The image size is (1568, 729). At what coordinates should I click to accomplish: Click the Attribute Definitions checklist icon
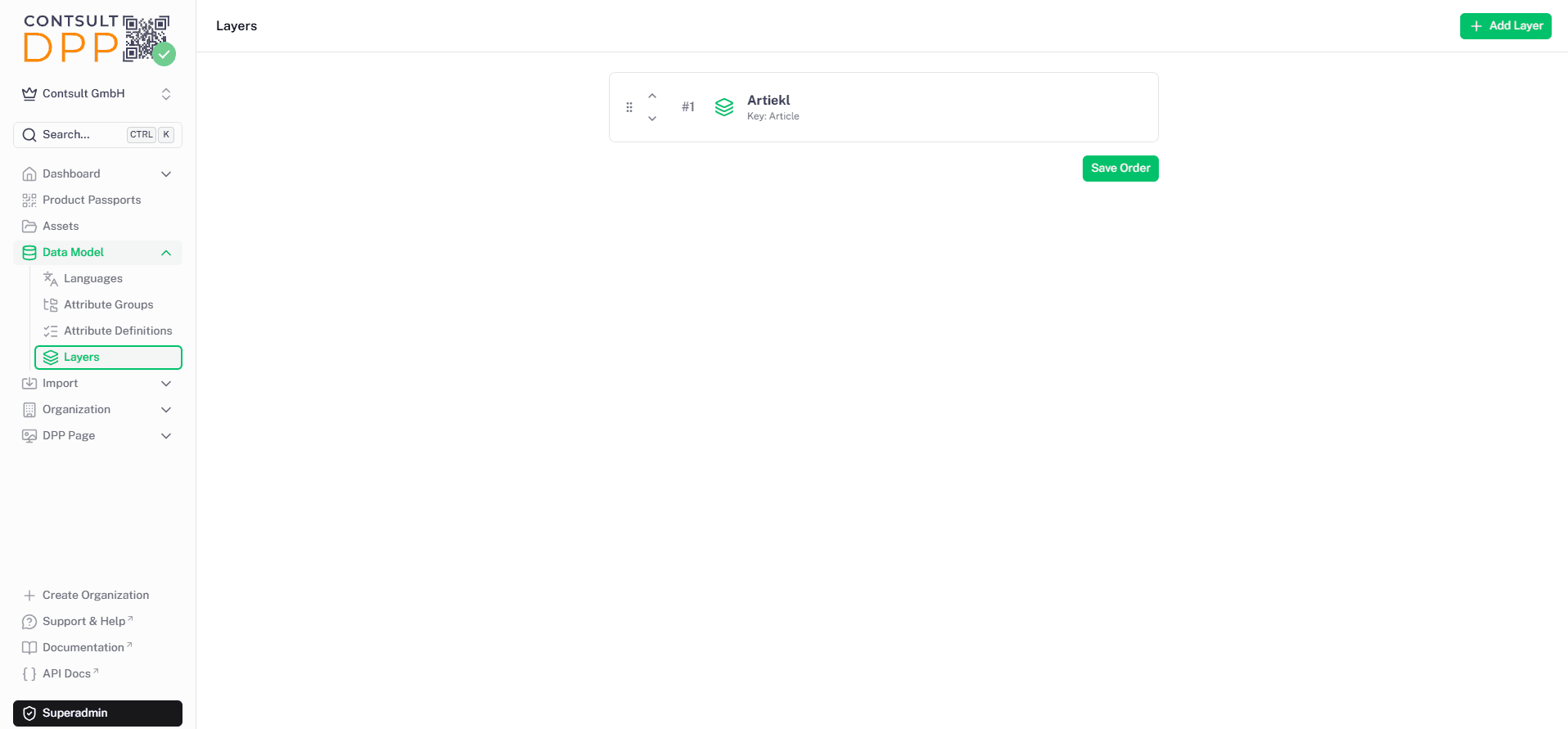(x=51, y=331)
